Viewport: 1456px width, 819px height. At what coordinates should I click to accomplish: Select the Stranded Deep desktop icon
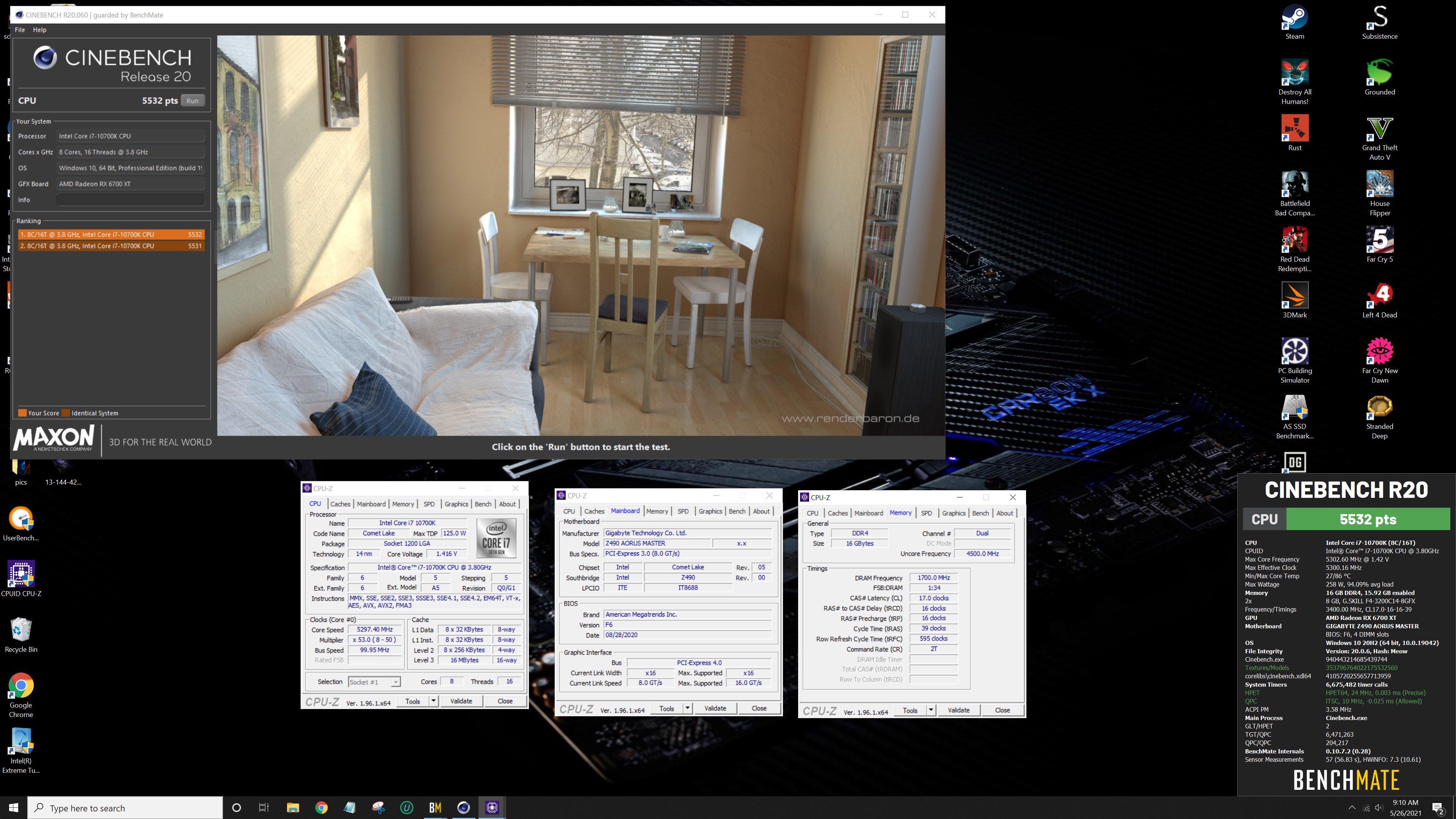click(1379, 417)
